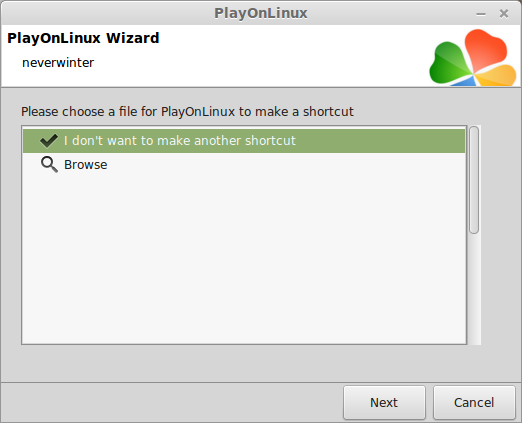Proceed with the Next button
522x423 pixels.
click(384, 402)
